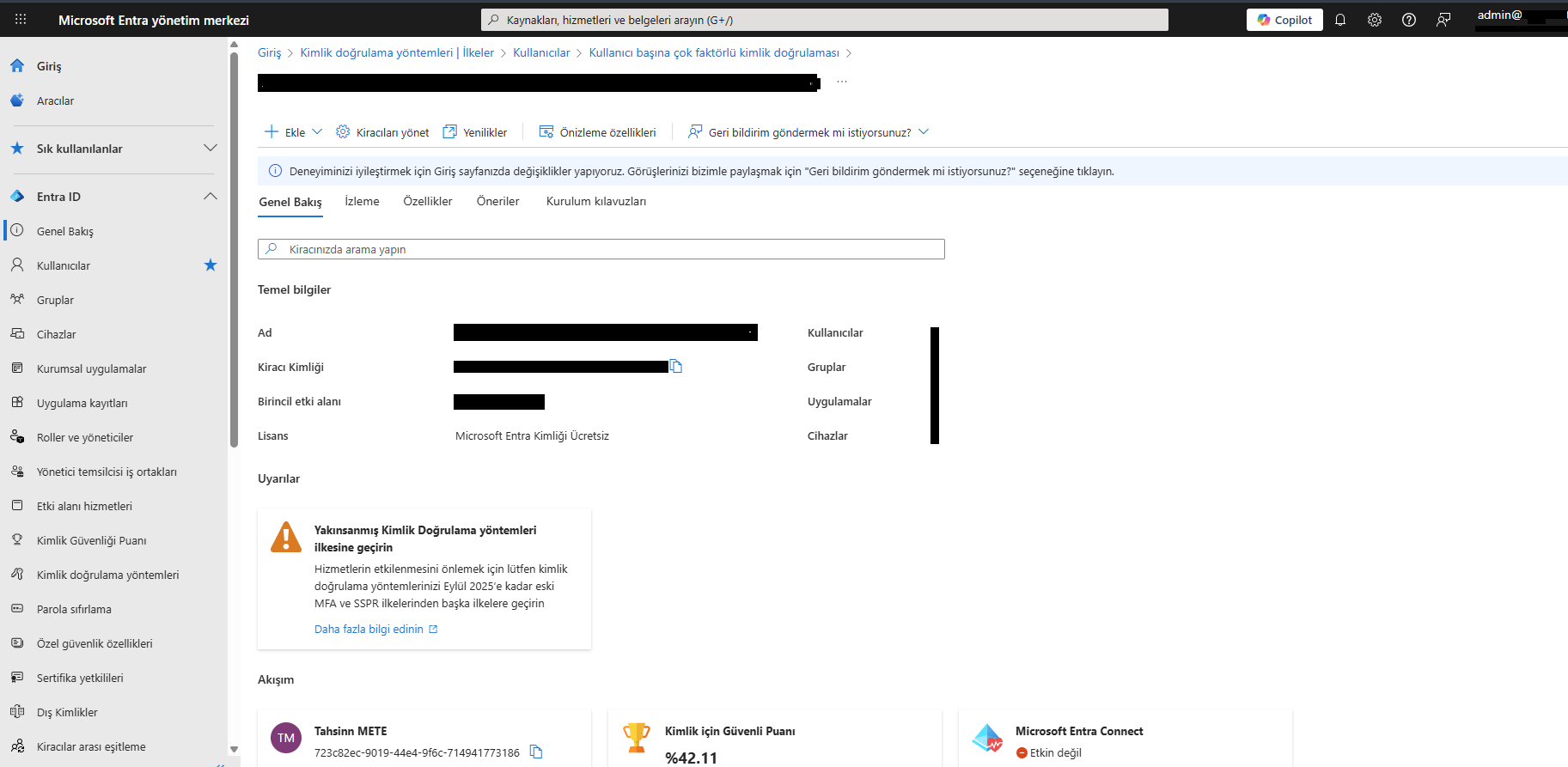Screen dimensions: 1568x767
Task: Click the TM user avatar
Action: click(x=286, y=738)
